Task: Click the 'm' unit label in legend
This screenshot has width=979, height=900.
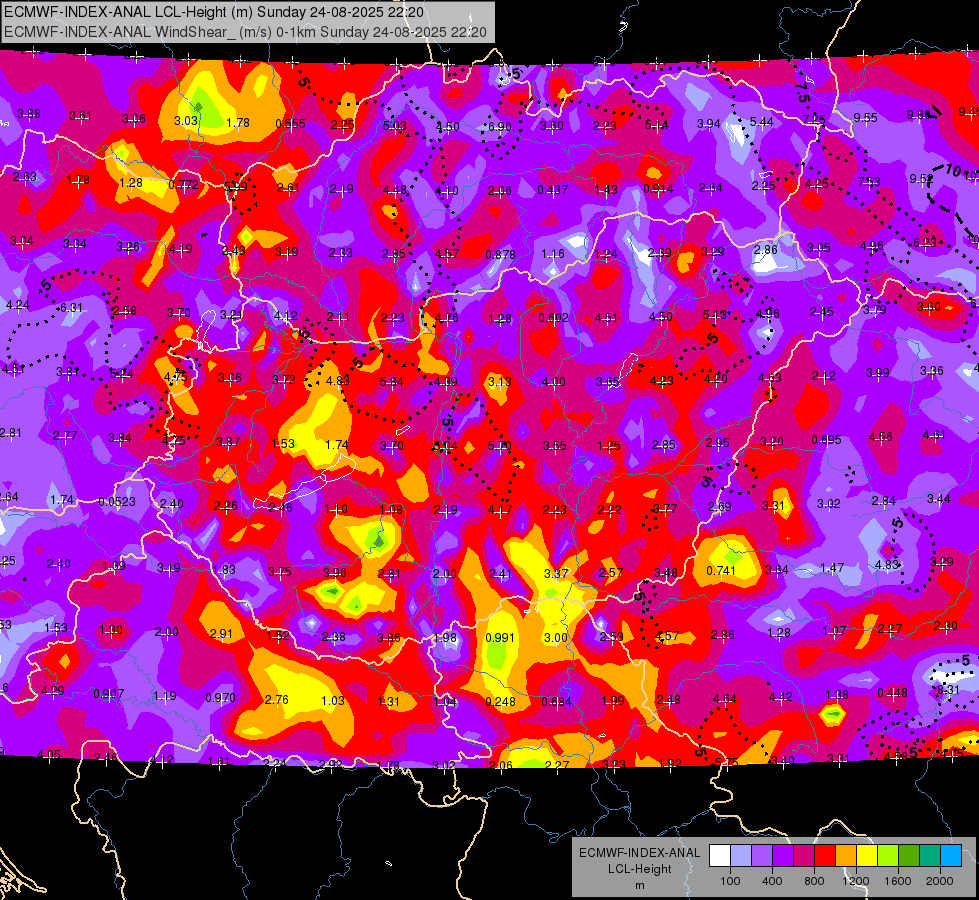Action: 639,886
